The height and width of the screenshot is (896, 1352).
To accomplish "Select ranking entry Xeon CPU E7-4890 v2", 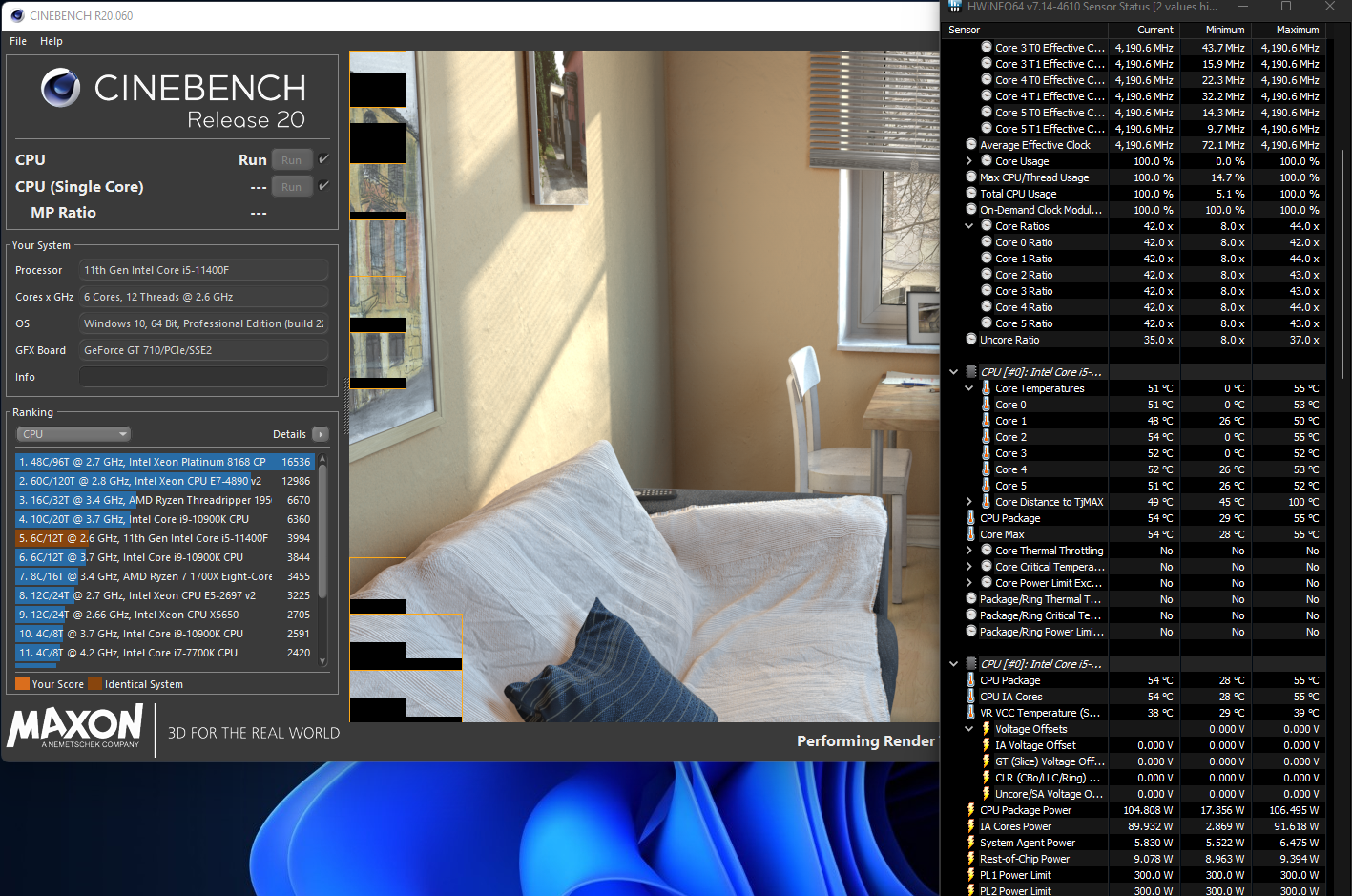I will pos(165,481).
